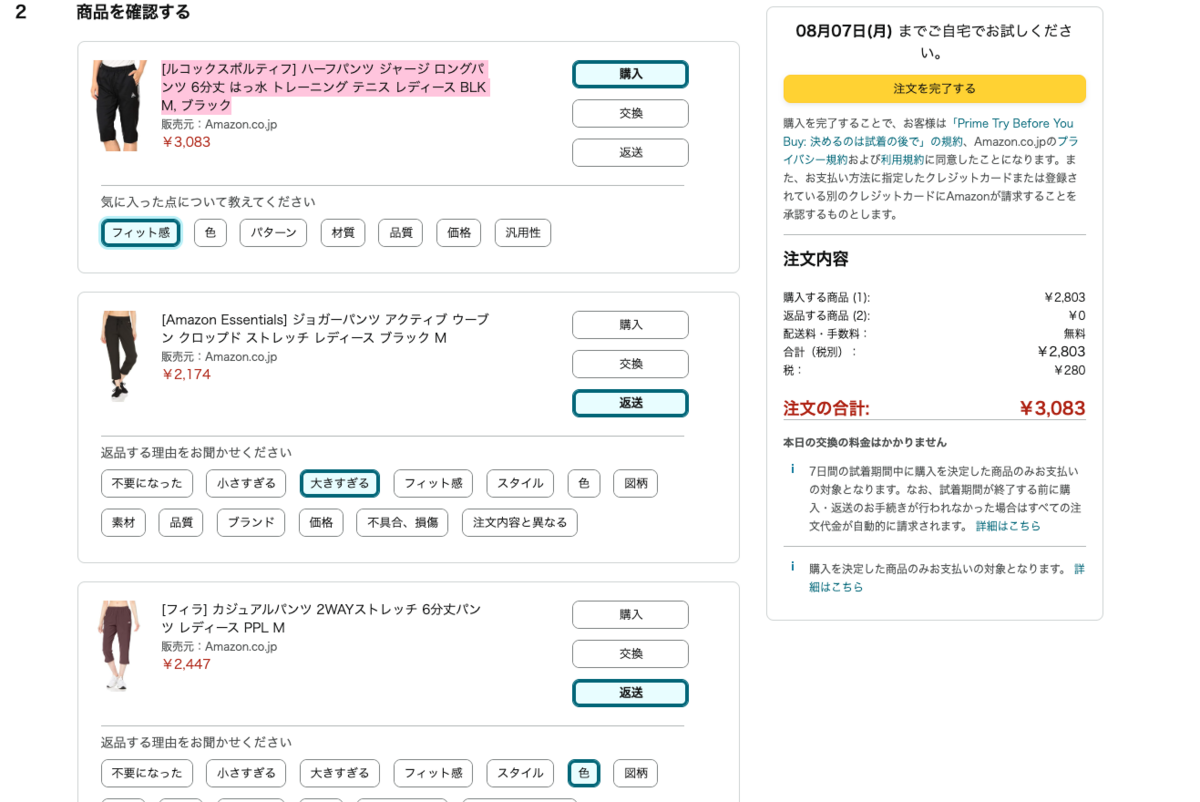Screen dimensions: 1200x802
Task: Click the 商品を確認する section heading
Action: click(x=133, y=12)
